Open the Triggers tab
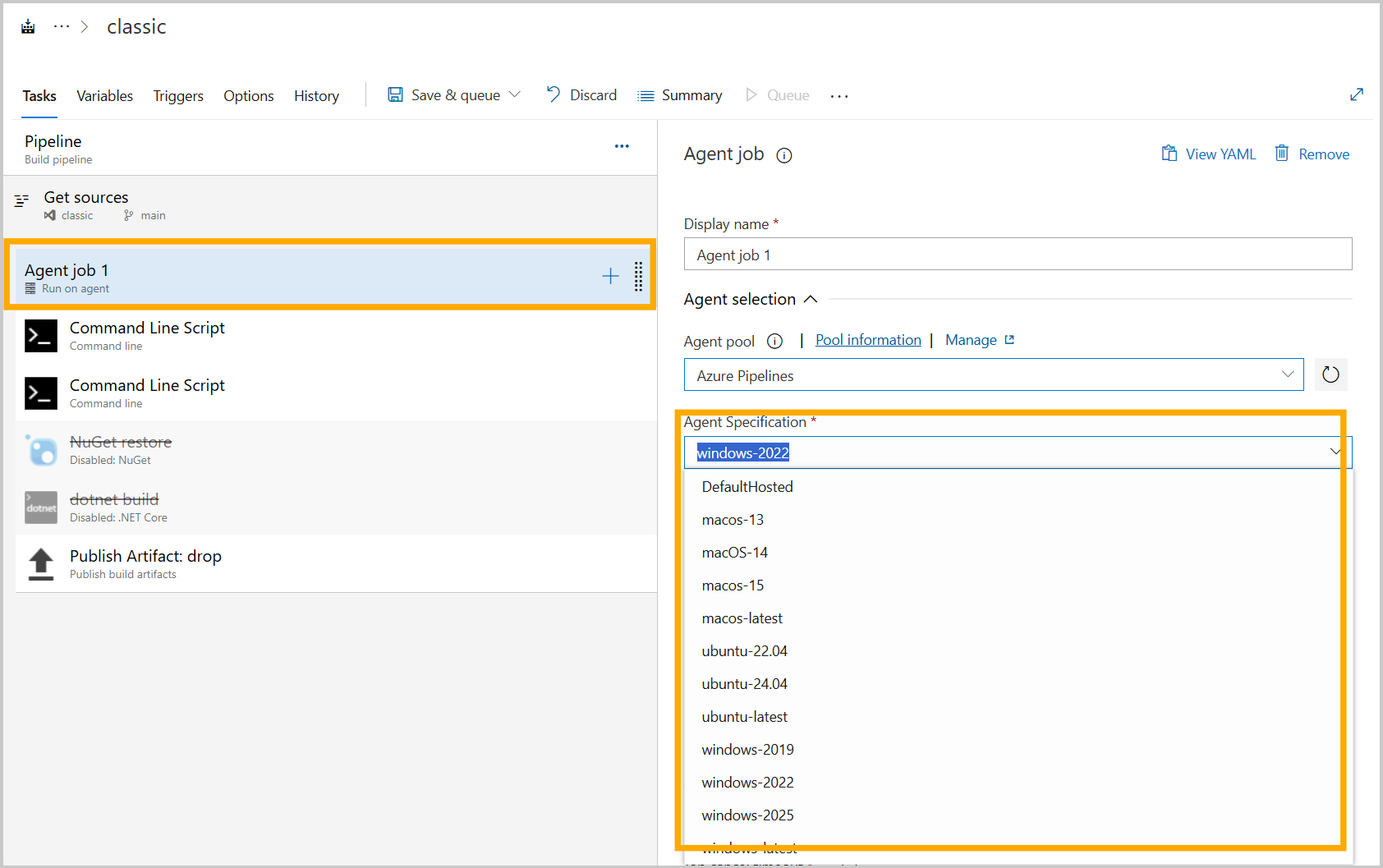Viewport: 1383px width, 868px height. click(x=178, y=96)
